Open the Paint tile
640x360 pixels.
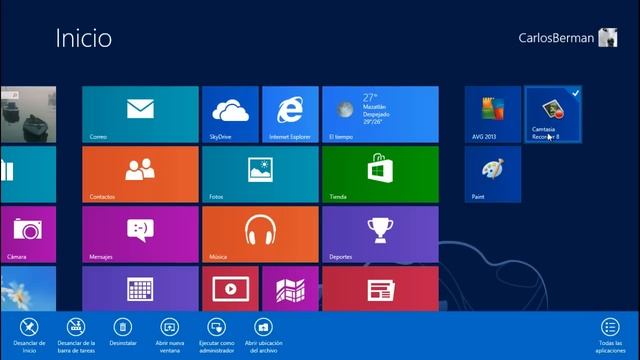point(493,174)
